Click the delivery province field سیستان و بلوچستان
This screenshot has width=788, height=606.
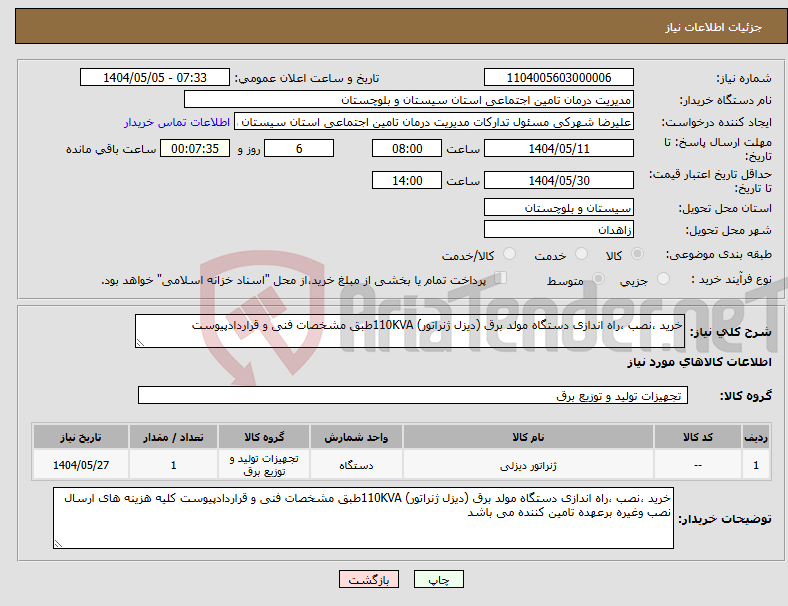(x=558, y=207)
